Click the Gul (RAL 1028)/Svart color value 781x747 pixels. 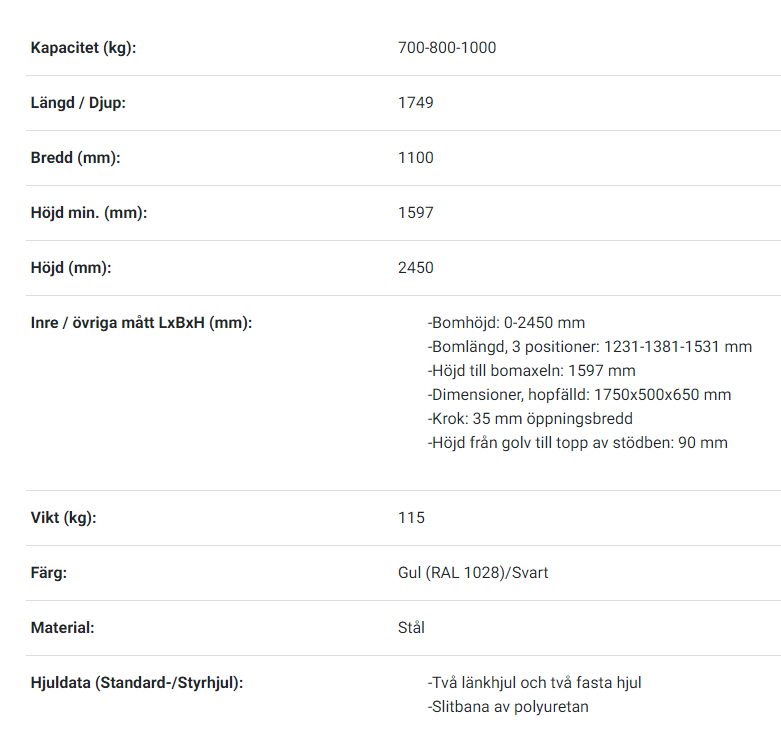pyautogui.click(x=473, y=573)
